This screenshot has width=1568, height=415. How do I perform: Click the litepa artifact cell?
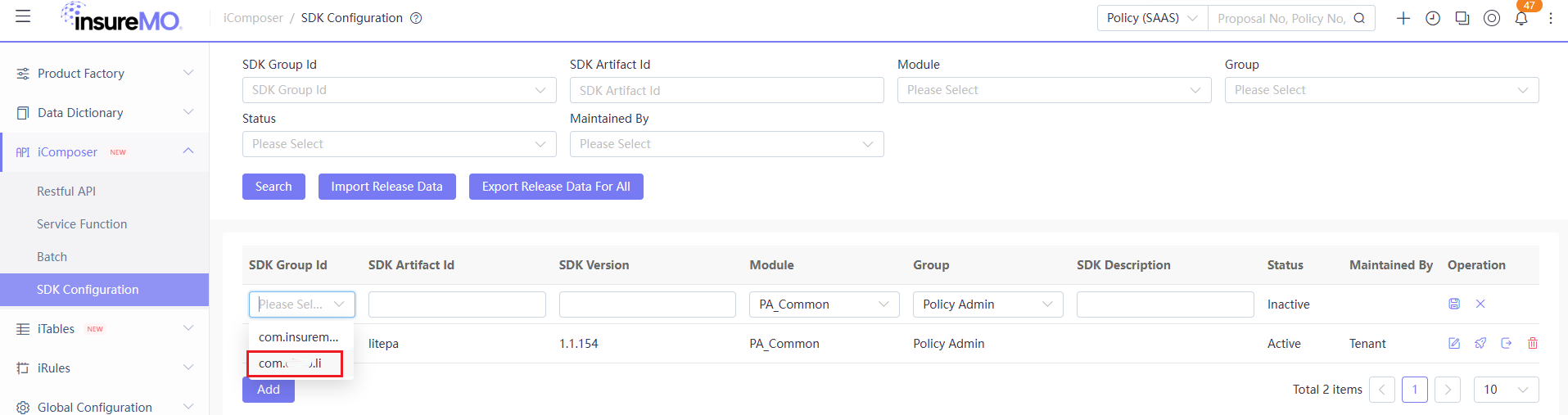[383, 344]
